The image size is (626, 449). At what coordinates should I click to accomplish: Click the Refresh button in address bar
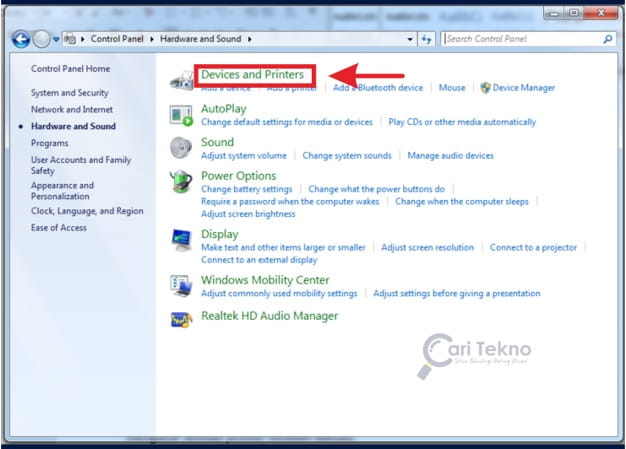click(x=426, y=39)
